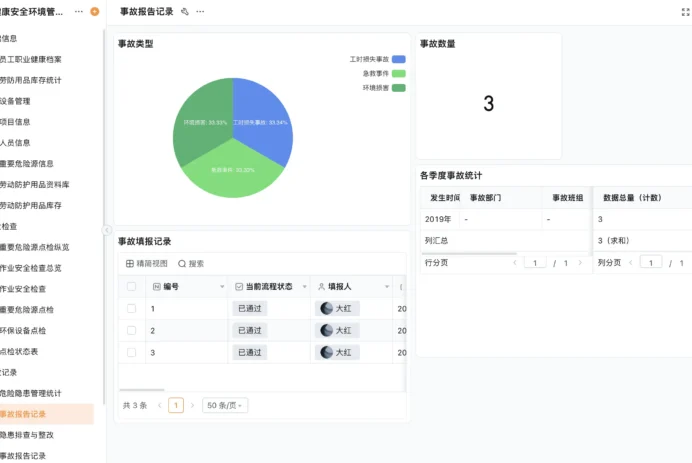692x463 pixels.
Task: Click 大红 avatar in row 3
Action: pos(327,352)
